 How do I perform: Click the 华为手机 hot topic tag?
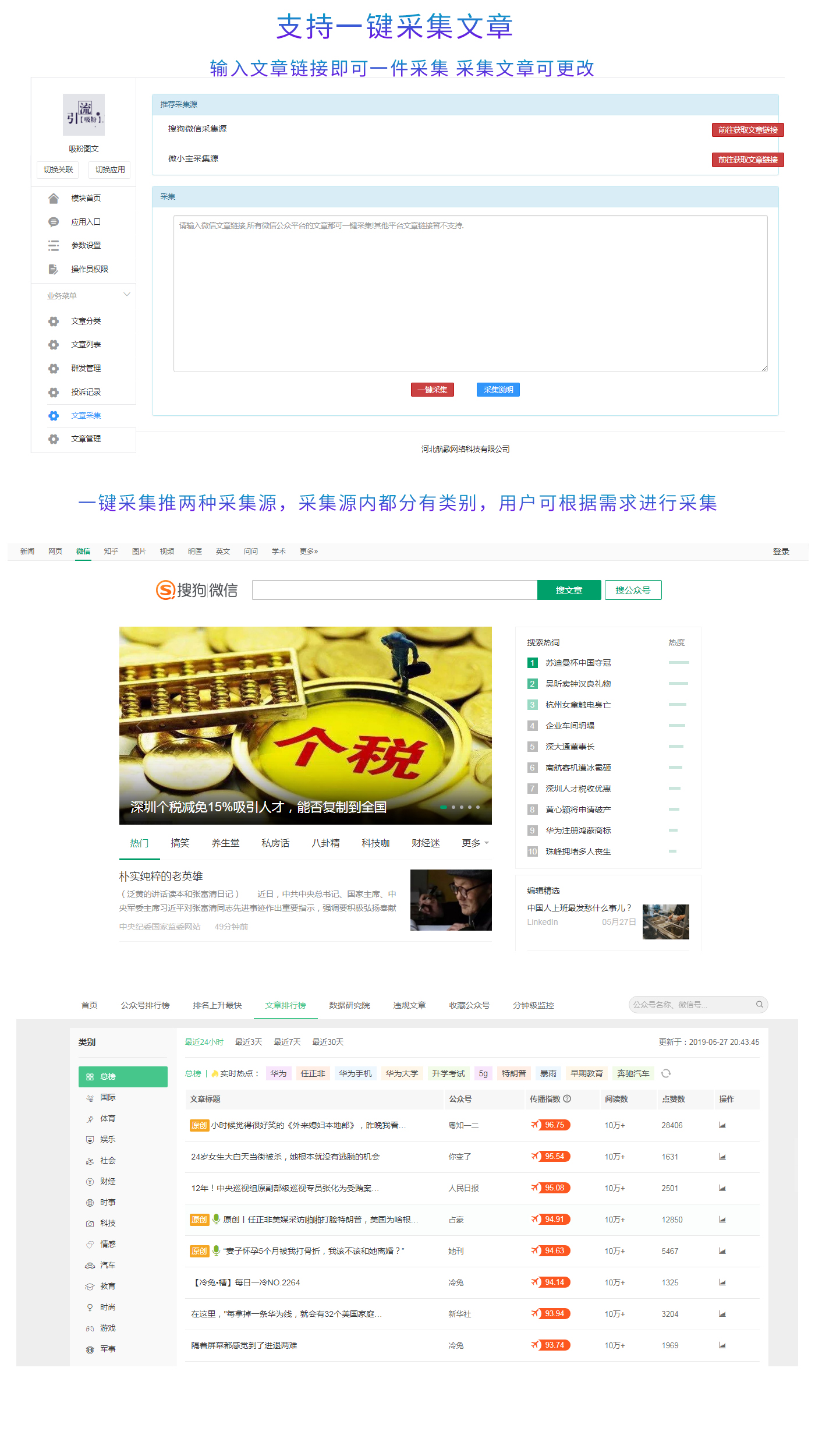coord(355,1073)
